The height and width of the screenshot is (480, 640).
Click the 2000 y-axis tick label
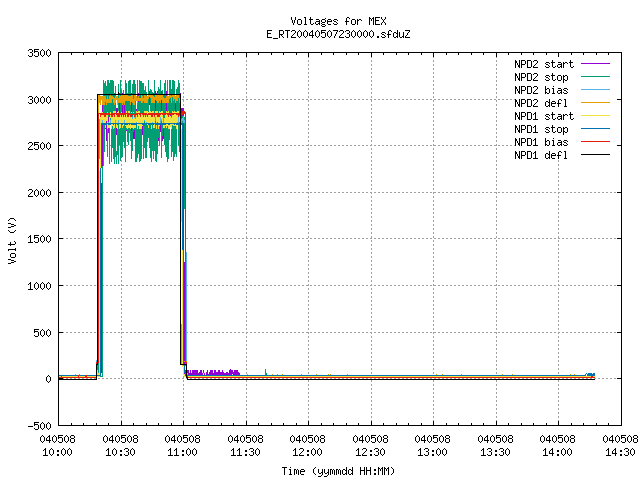[40, 193]
